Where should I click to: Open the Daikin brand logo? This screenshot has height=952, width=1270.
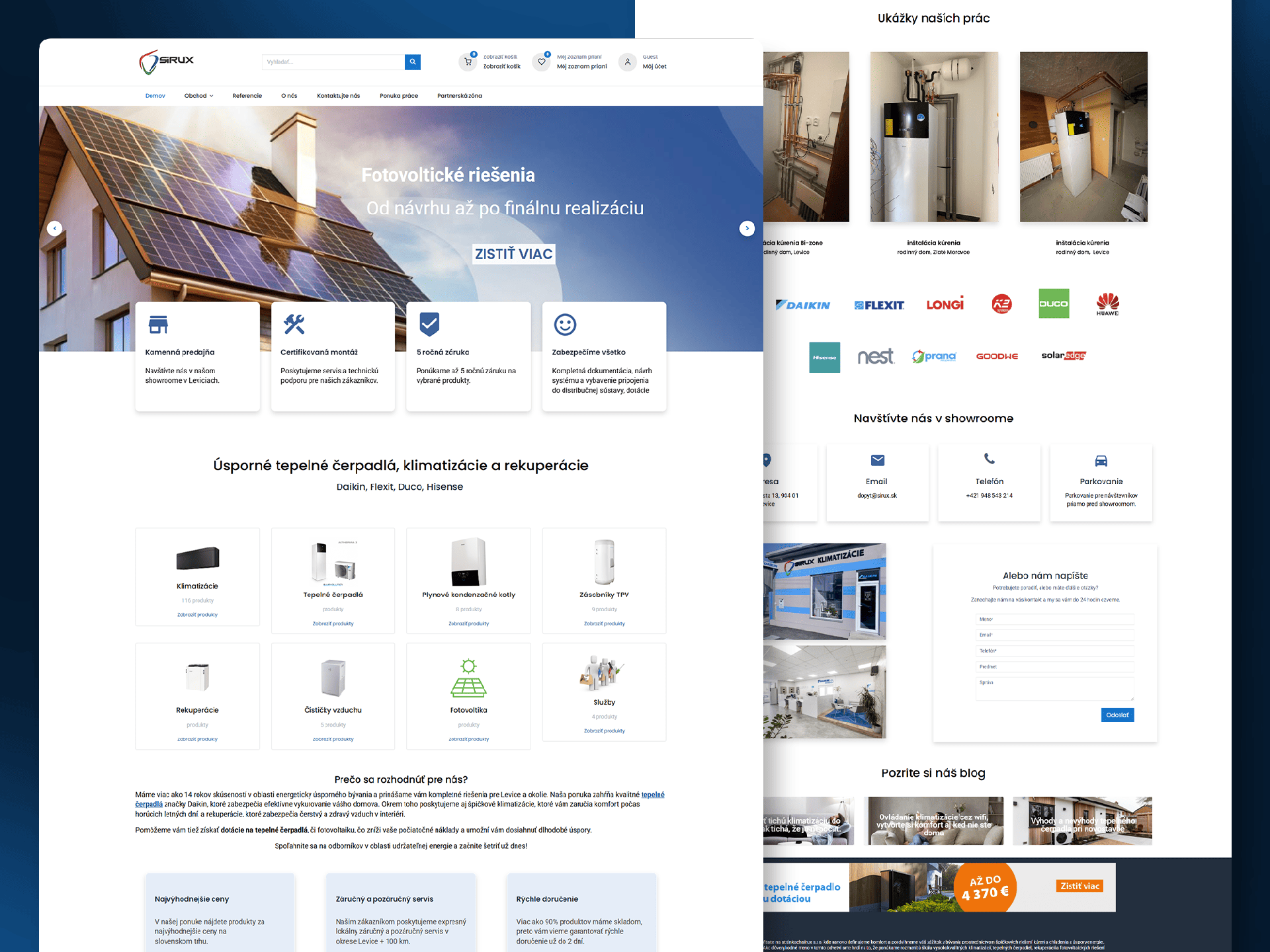[802, 305]
